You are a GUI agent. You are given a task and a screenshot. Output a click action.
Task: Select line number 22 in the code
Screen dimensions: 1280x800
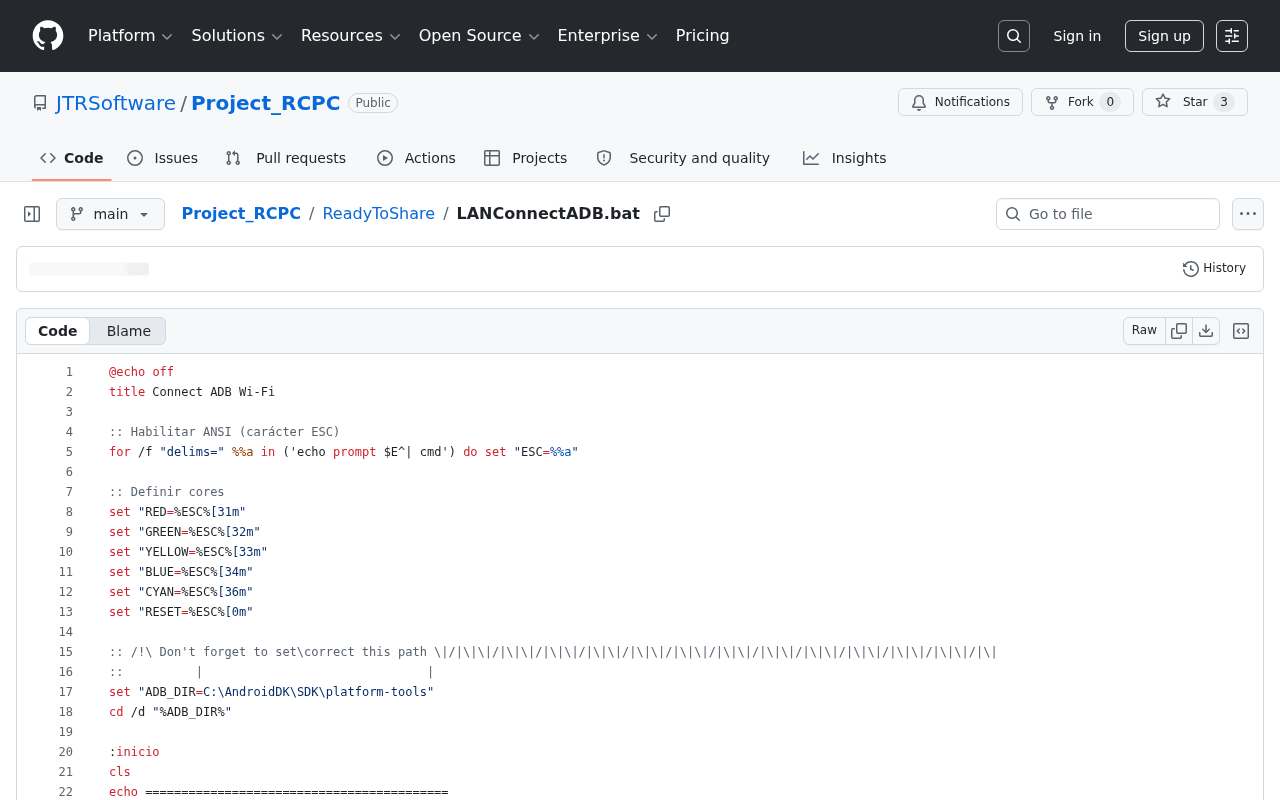coord(66,792)
